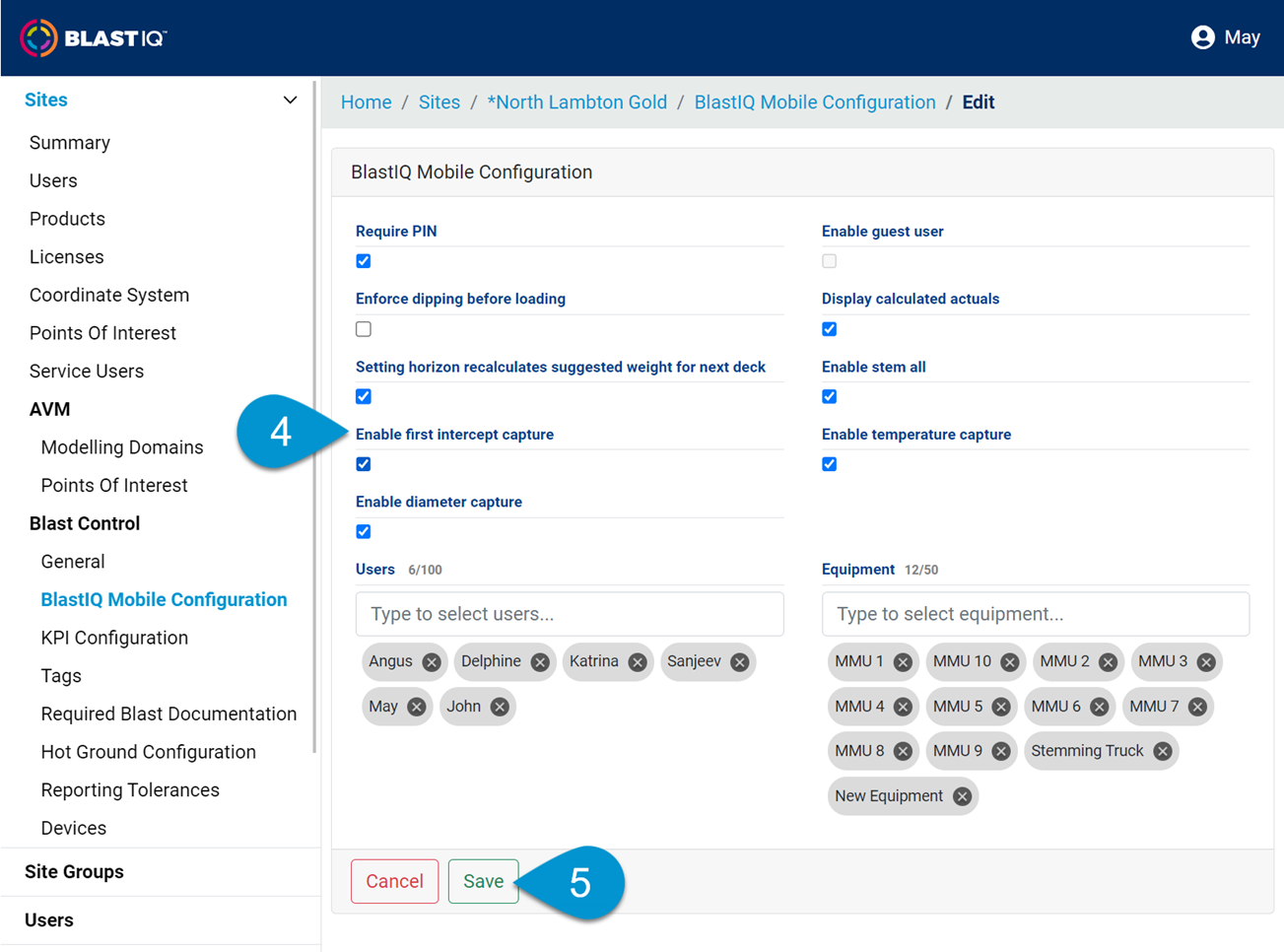Open KPI Configuration
Viewport: 1284px width, 952px height.
114,639
